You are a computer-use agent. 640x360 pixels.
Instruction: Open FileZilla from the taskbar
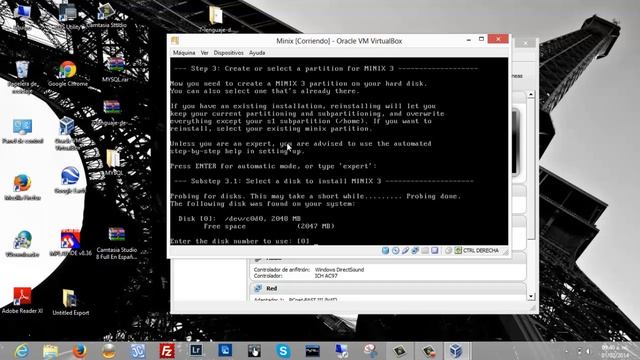coord(167,351)
